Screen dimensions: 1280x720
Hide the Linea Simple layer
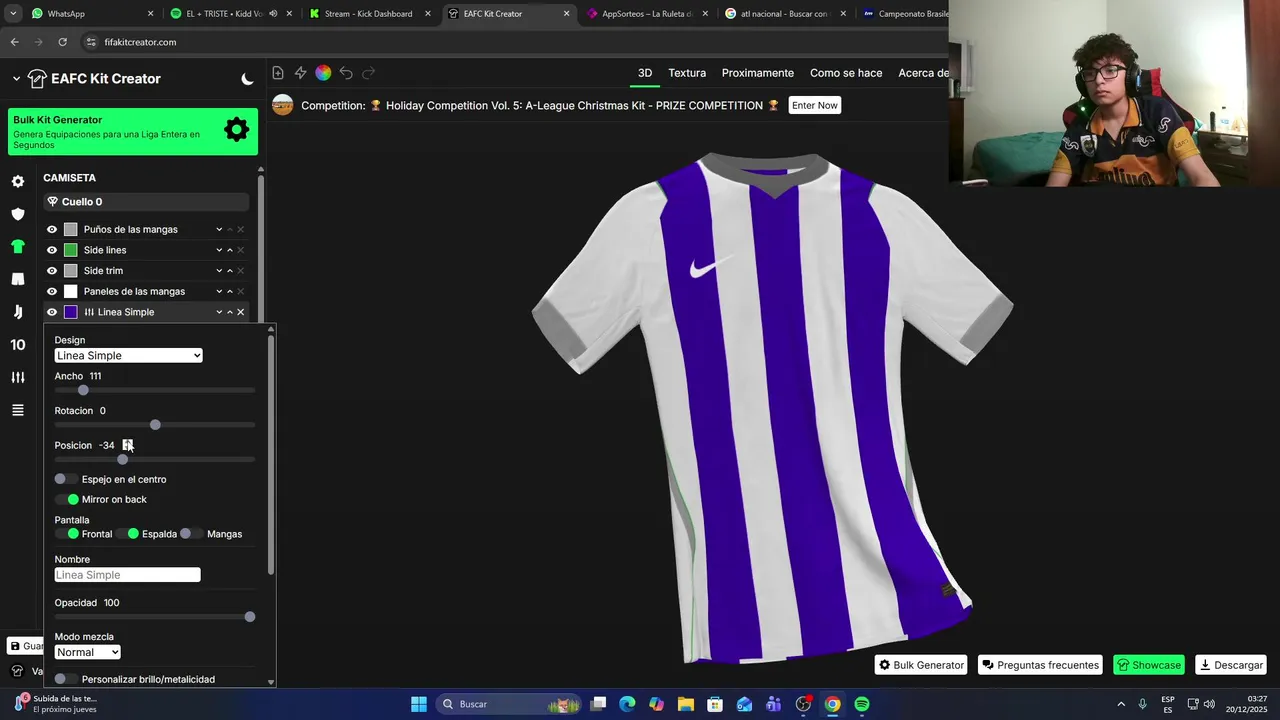52,312
